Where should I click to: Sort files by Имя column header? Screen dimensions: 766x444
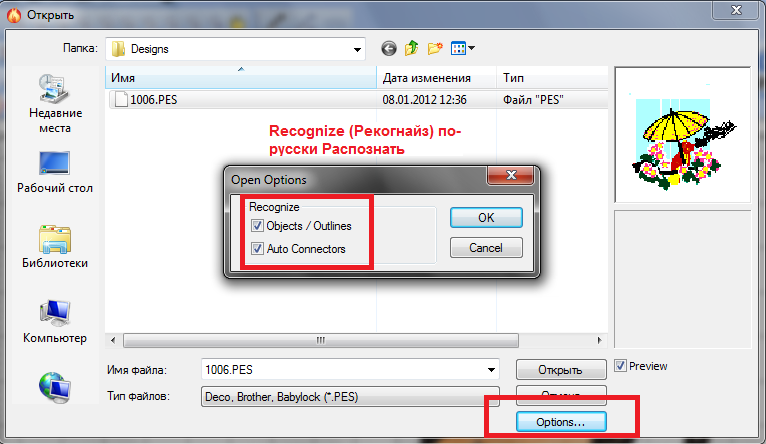(241, 78)
